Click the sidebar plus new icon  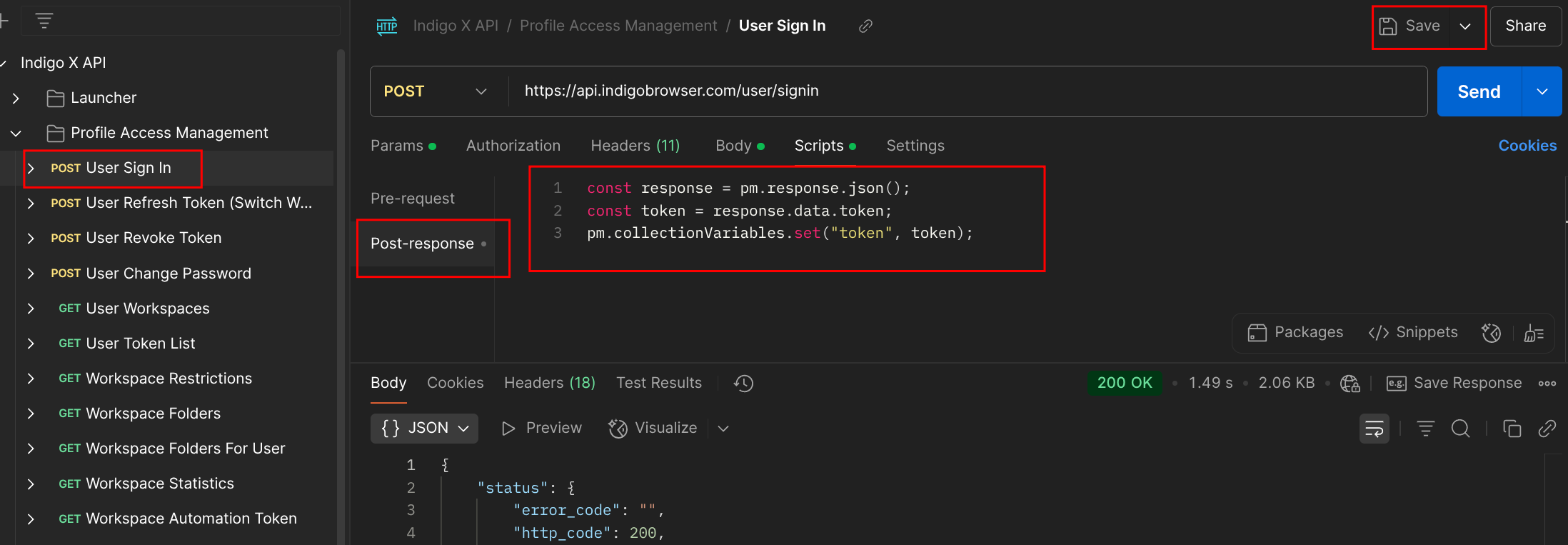point(4,21)
